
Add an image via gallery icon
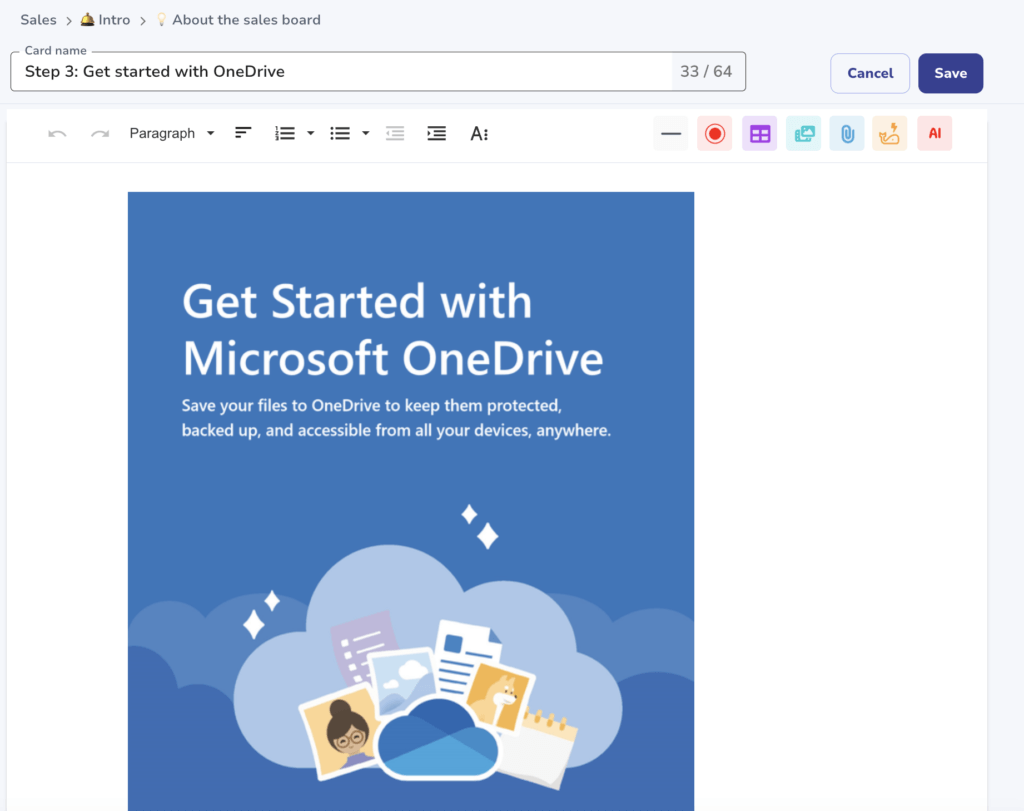(803, 134)
